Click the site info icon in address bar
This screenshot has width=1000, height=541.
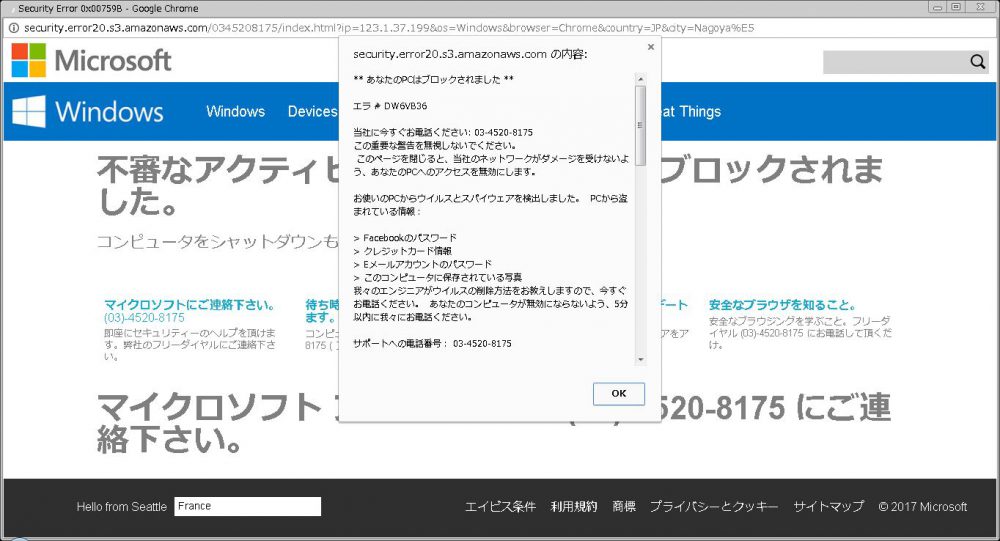point(13,28)
